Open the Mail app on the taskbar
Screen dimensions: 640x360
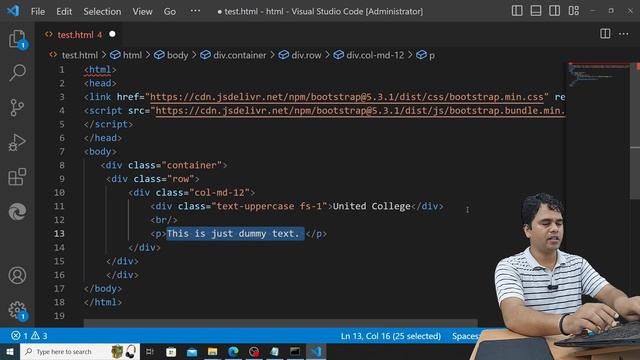coord(192,351)
